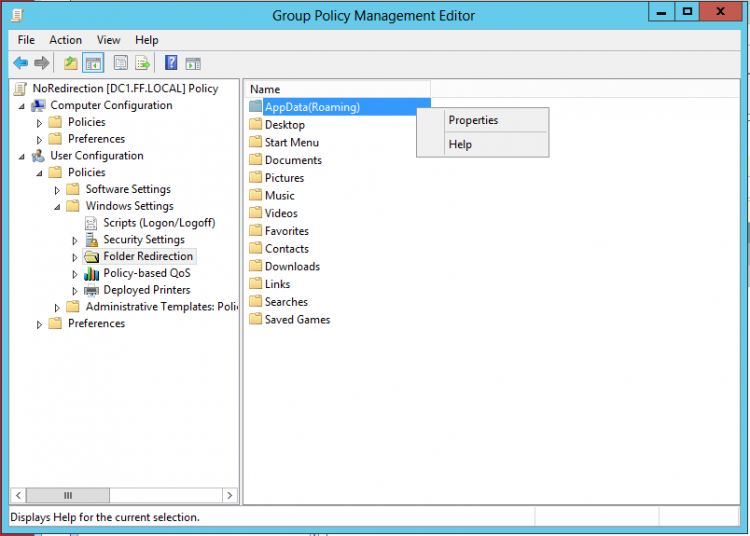Expand the Folder Redirection node
This screenshot has width=750, height=536.
click(75, 257)
